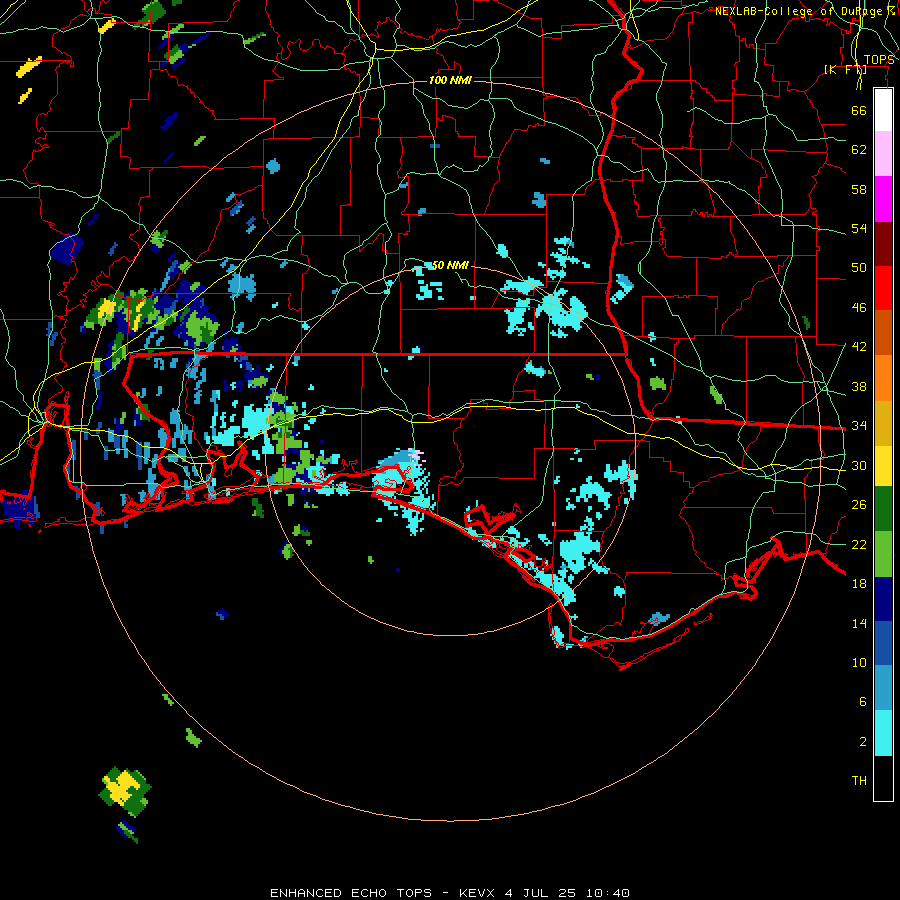The height and width of the screenshot is (900, 900).
Task: Click legend value "66"
Action: pyautogui.click(x=859, y=110)
